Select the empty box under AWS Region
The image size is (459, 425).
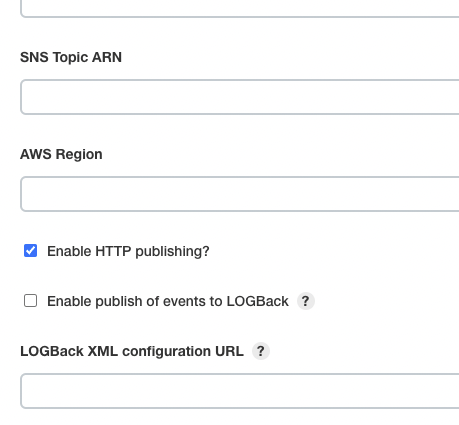point(240,194)
